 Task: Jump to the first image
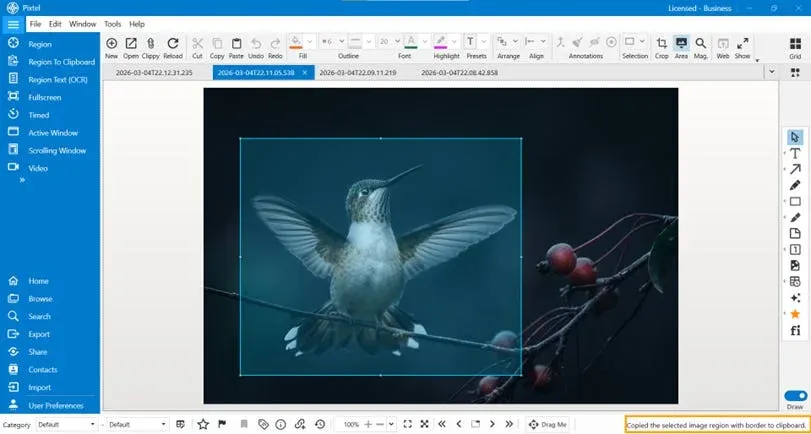tap(442, 424)
